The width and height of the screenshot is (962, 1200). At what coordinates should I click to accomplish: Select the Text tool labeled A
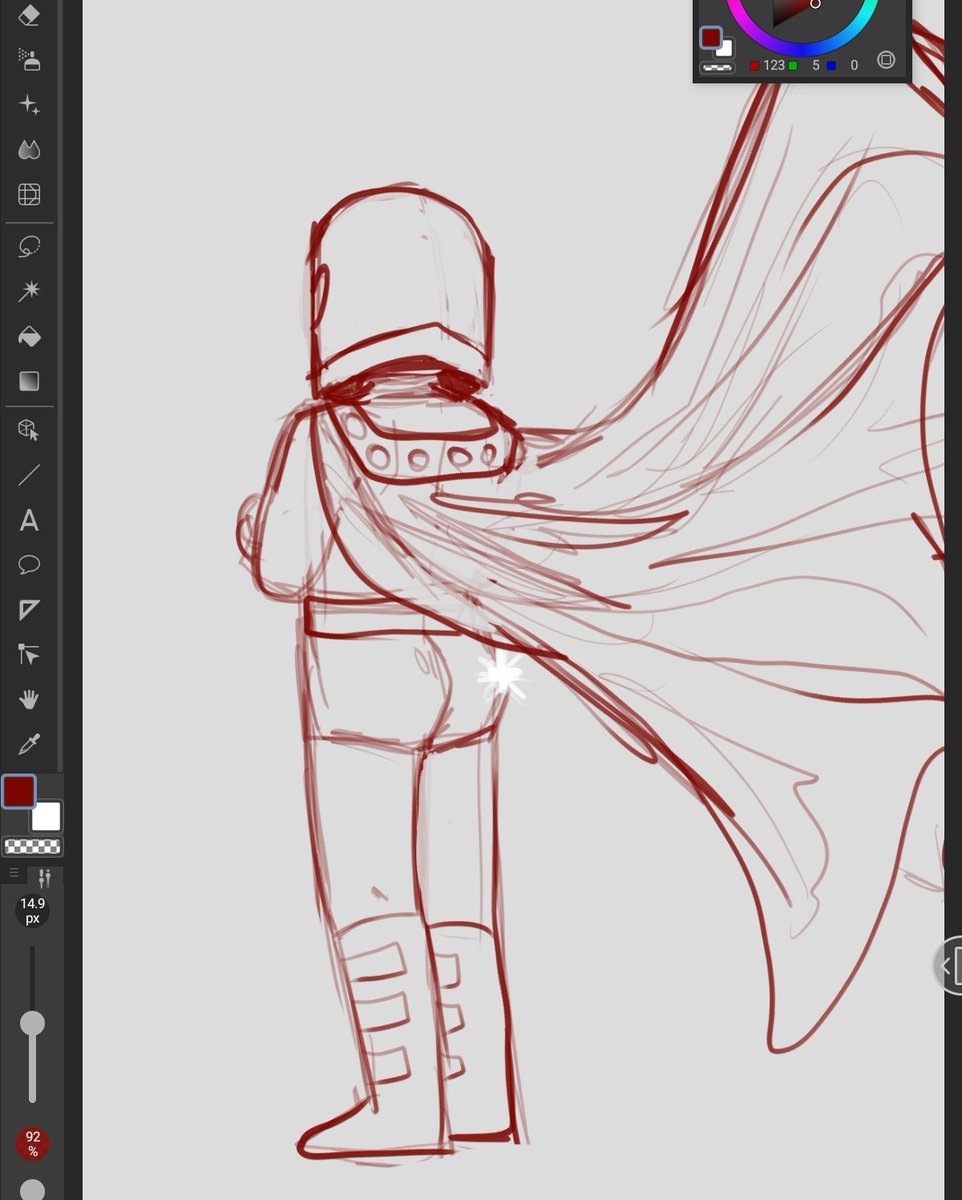click(29, 520)
